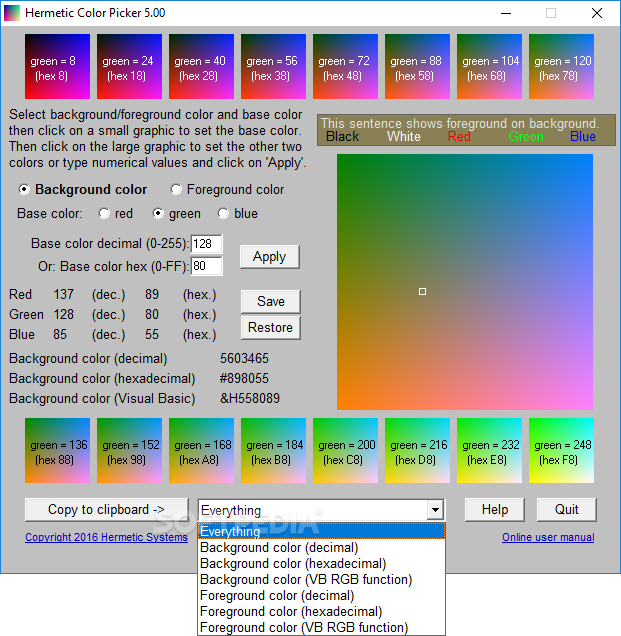Click the Save button
This screenshot has width=621, height=636.
[271, 301]
